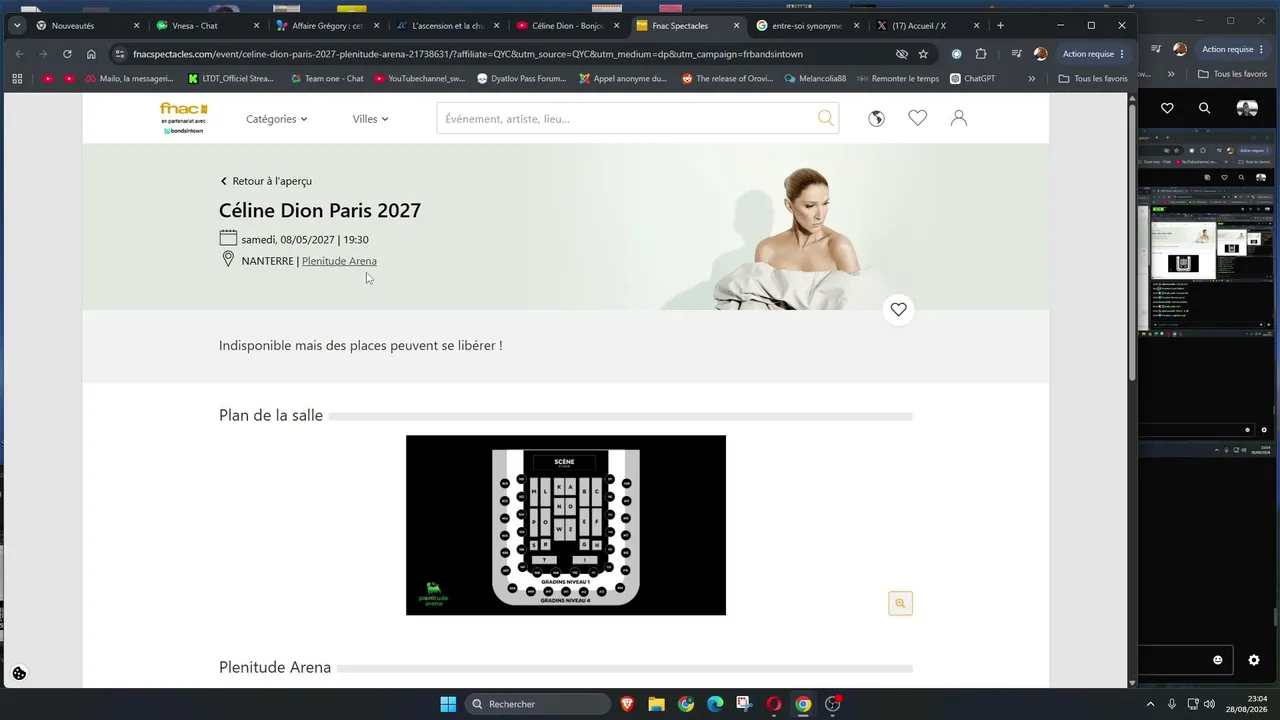Click the tracking protection eye icon
Image resolution: width=1280 pixels, height=720 pixels.
click(902, 54)
